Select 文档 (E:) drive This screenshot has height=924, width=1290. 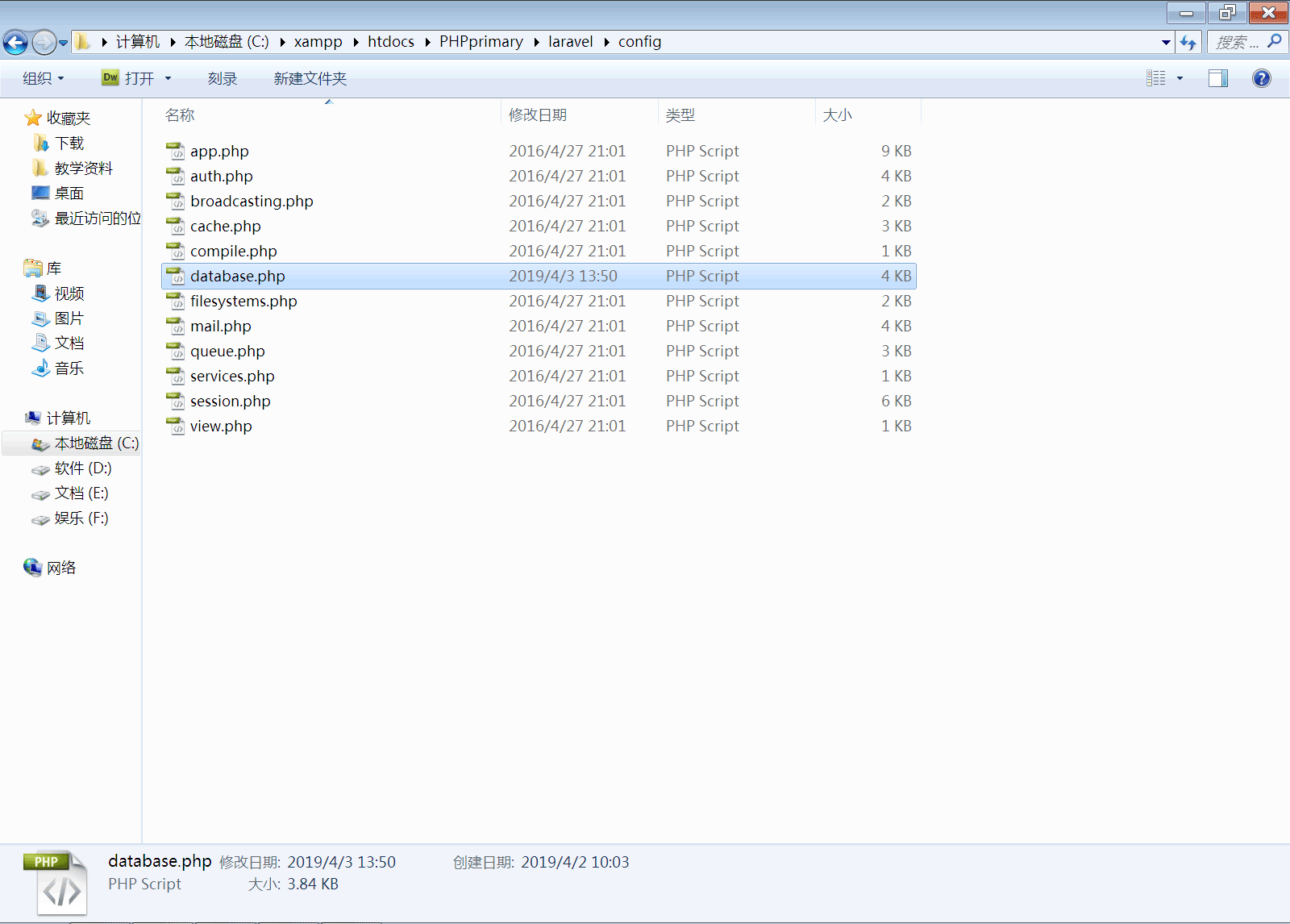(70, 493)
